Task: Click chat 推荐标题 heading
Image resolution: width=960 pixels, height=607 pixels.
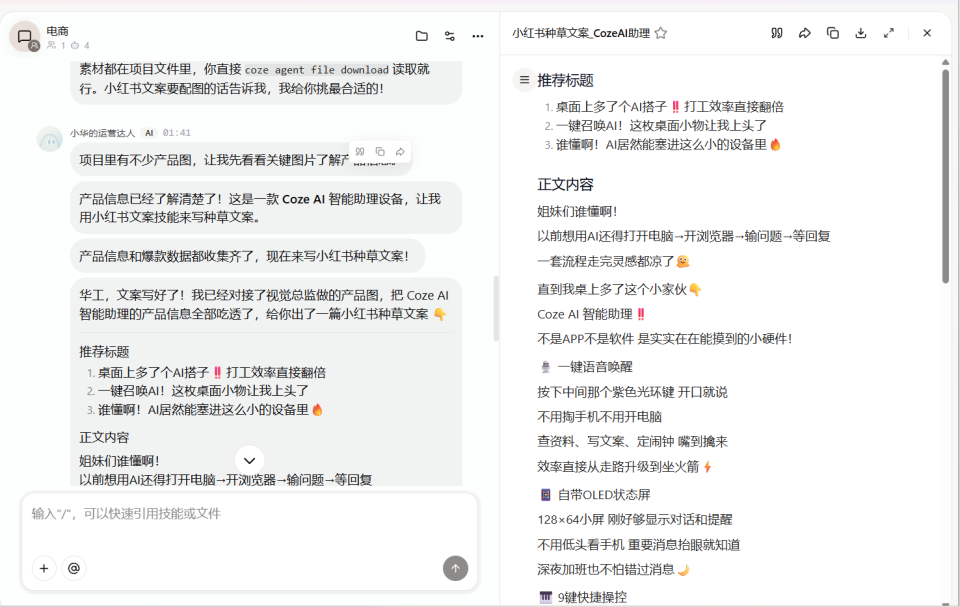Action: (104, 352)
